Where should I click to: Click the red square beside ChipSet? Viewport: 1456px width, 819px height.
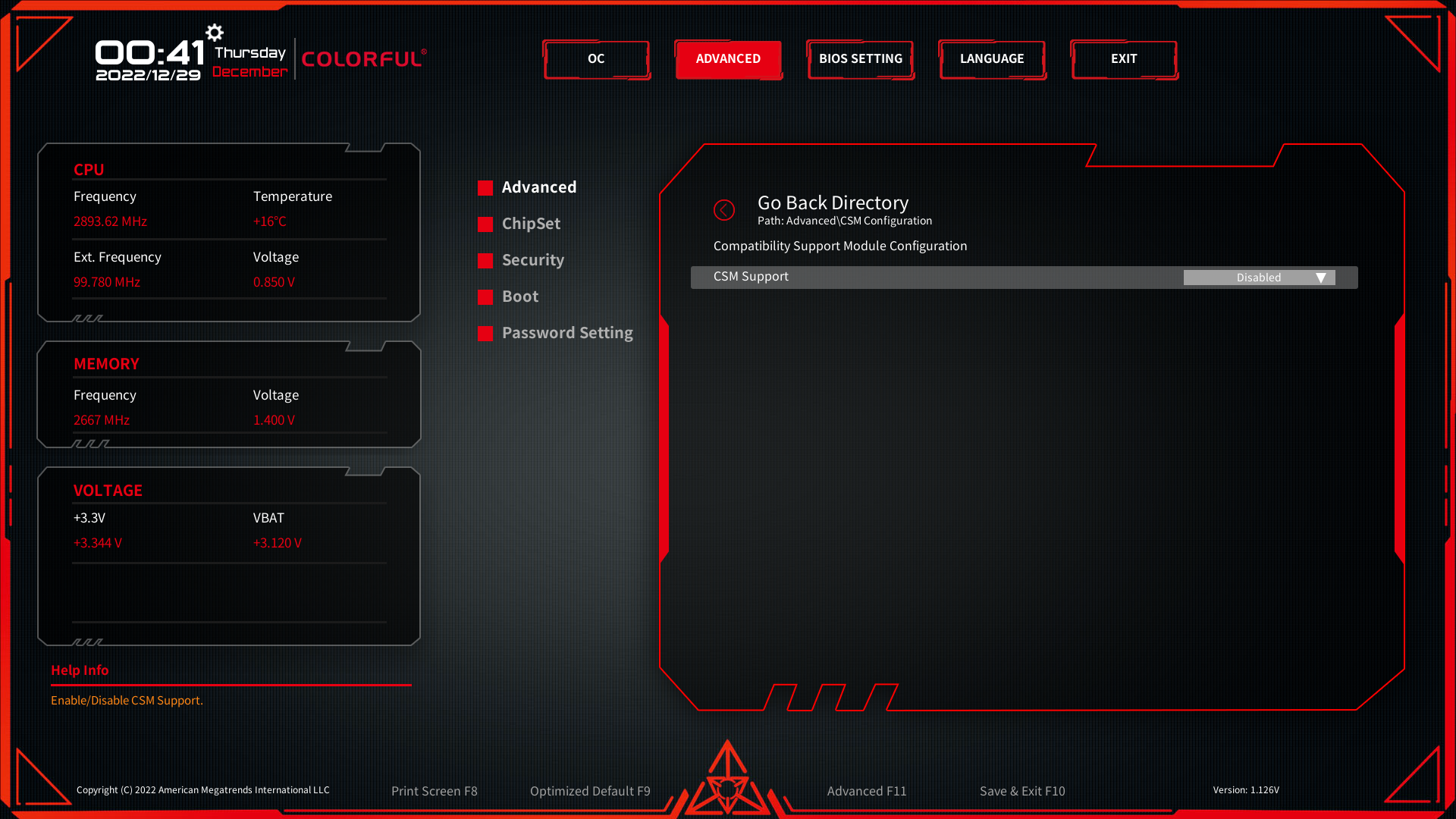485,224
